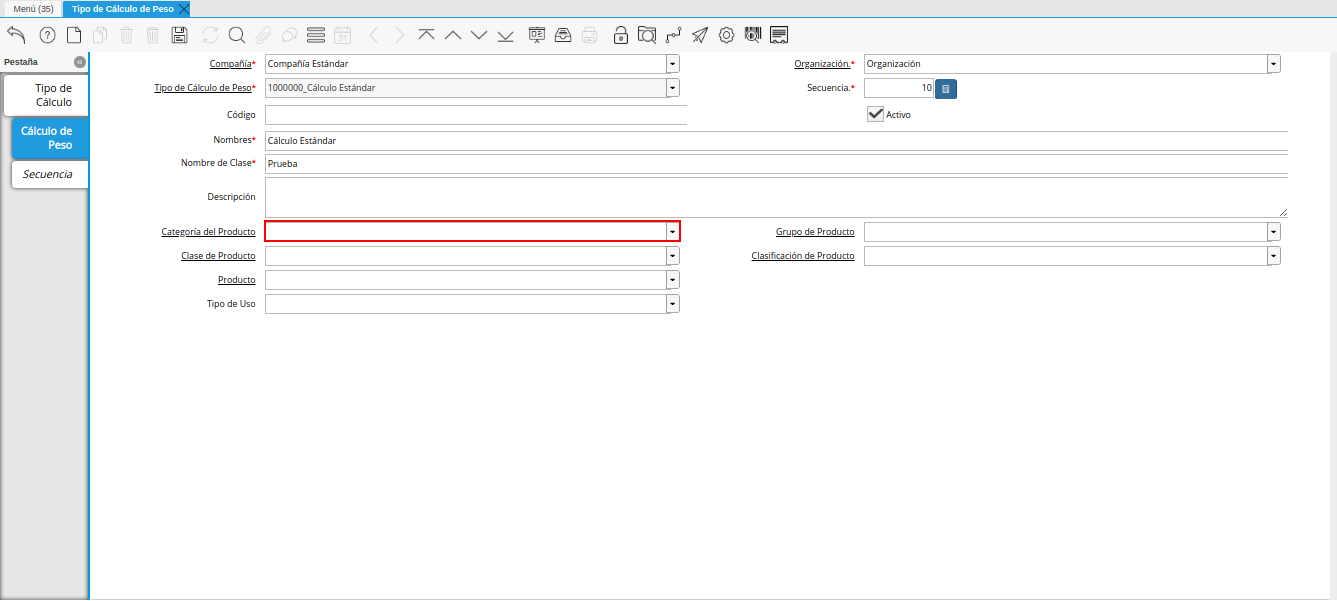Viewport: 1337px width, 601px height.
Task: Open the Producto dropdown
Action: (x=673, y=280)
